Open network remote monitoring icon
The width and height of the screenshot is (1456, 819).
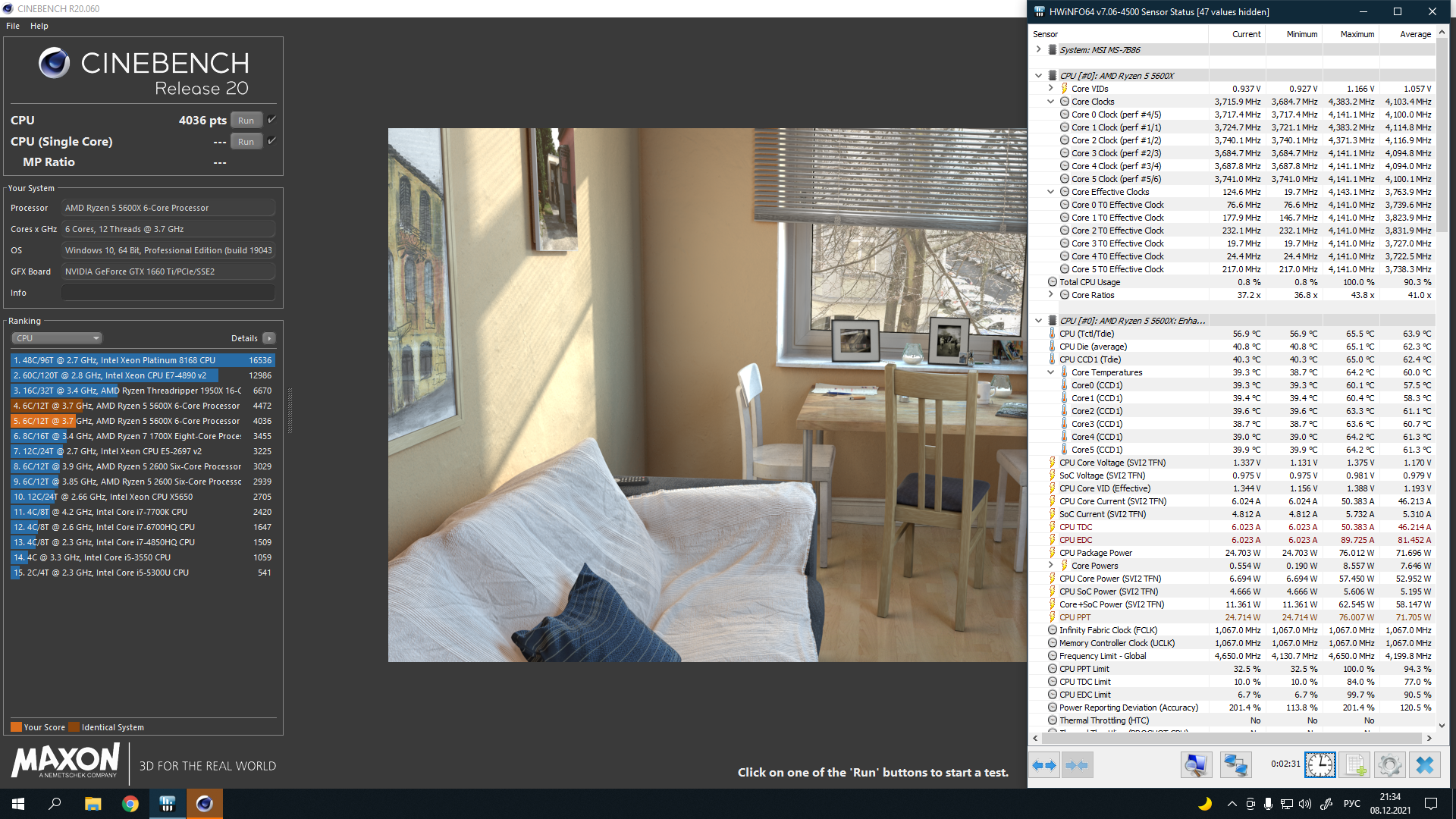coord(1235,765)
